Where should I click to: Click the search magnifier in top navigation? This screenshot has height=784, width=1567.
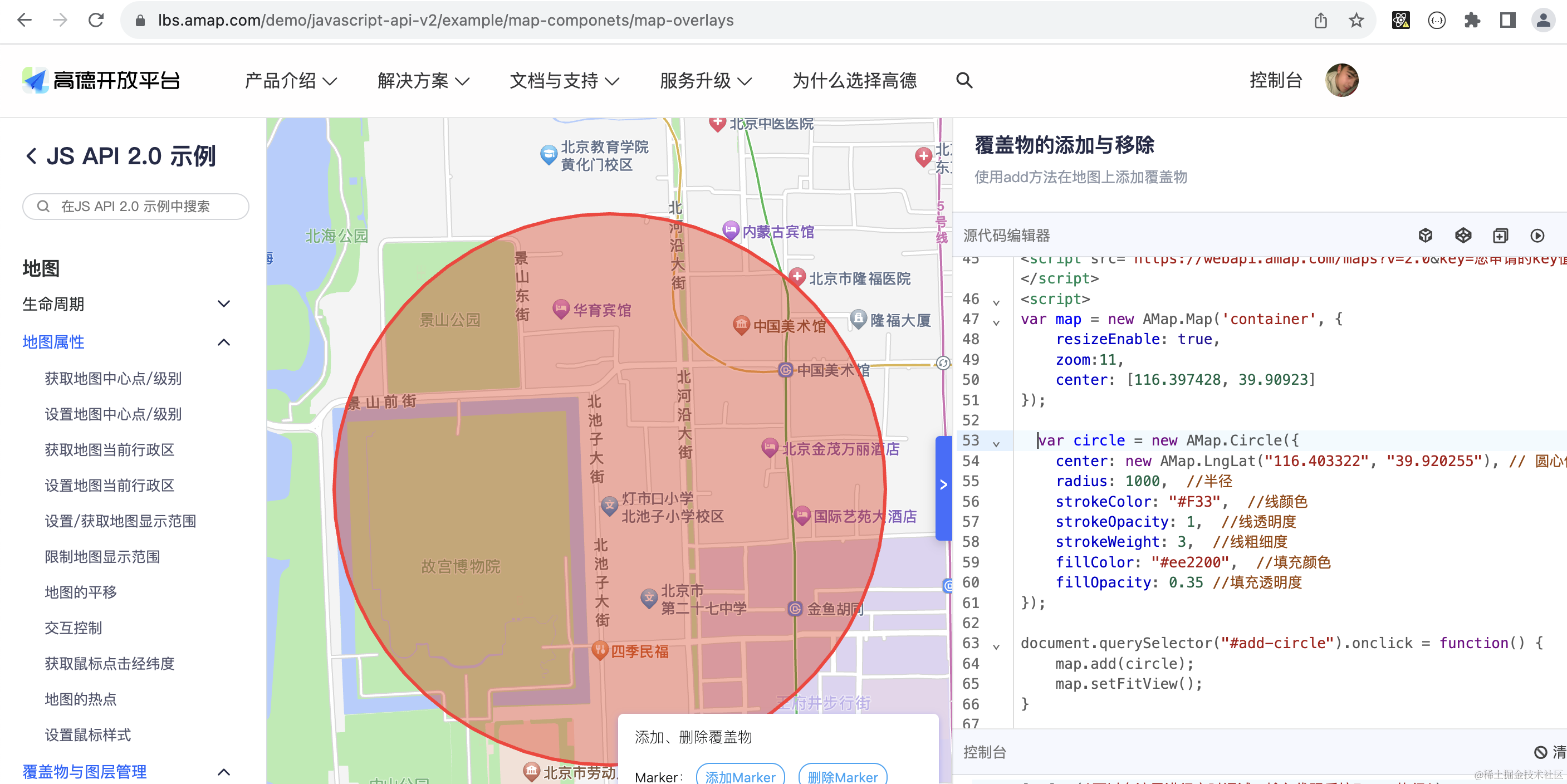[x=964, y=80]
